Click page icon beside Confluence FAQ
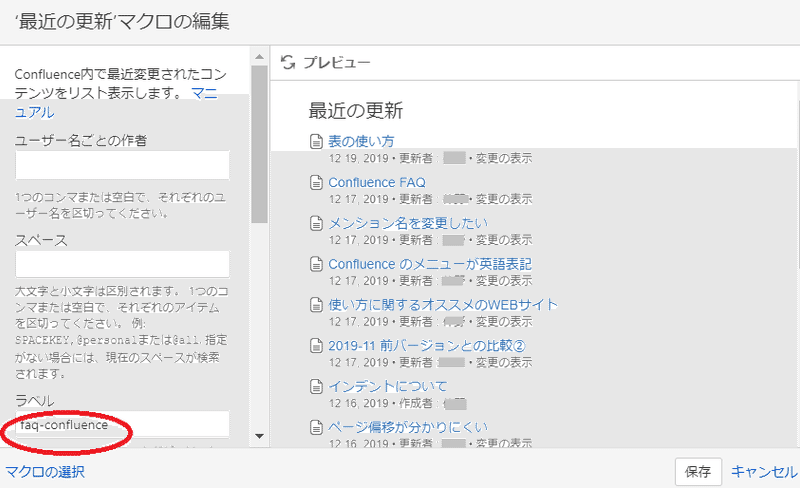This screenshot has height=488, width=800. (x=316, y=182)
